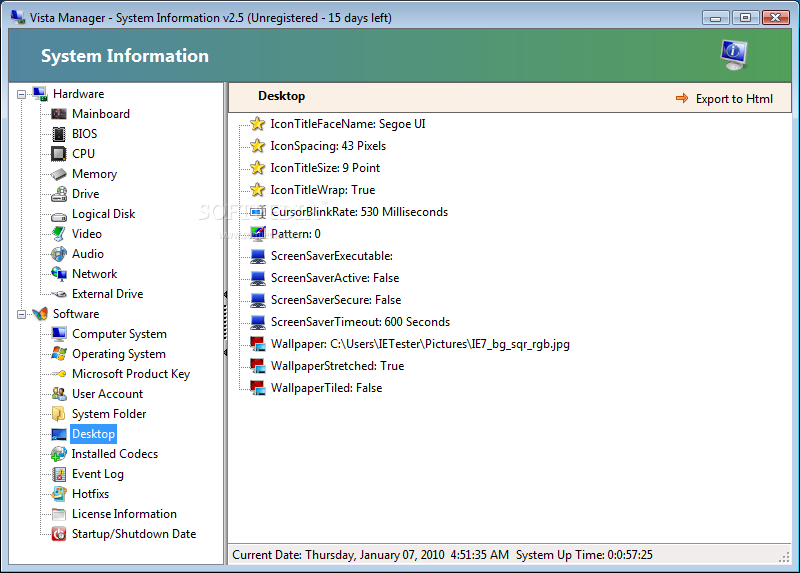Image resolution: width=800 pixels, height=573 pixels.
Task: Click the Network globe icon
Action: tap(59, 274)
